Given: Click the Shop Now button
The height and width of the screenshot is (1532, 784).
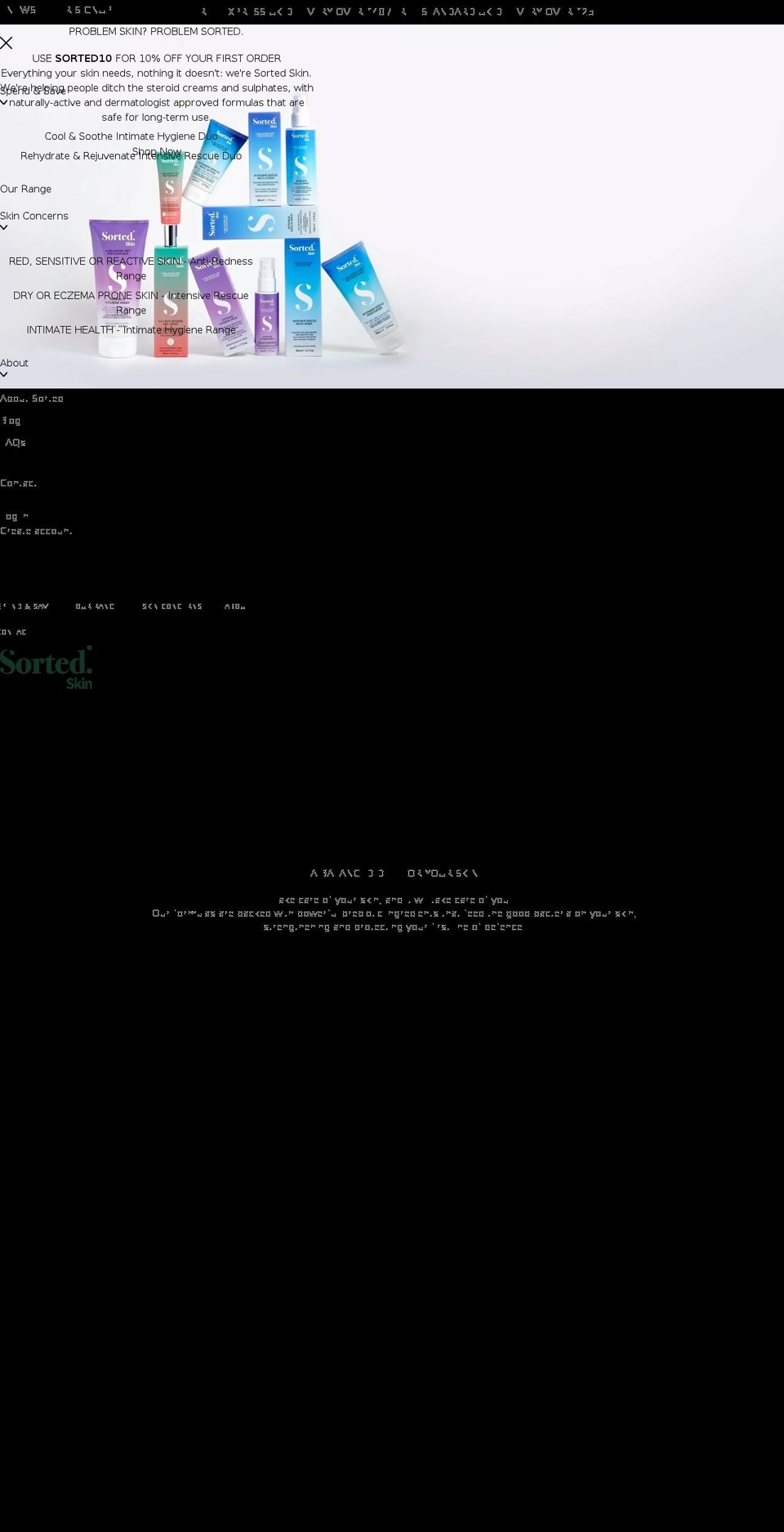Looking at the screenshot, I should click(157, 151).
